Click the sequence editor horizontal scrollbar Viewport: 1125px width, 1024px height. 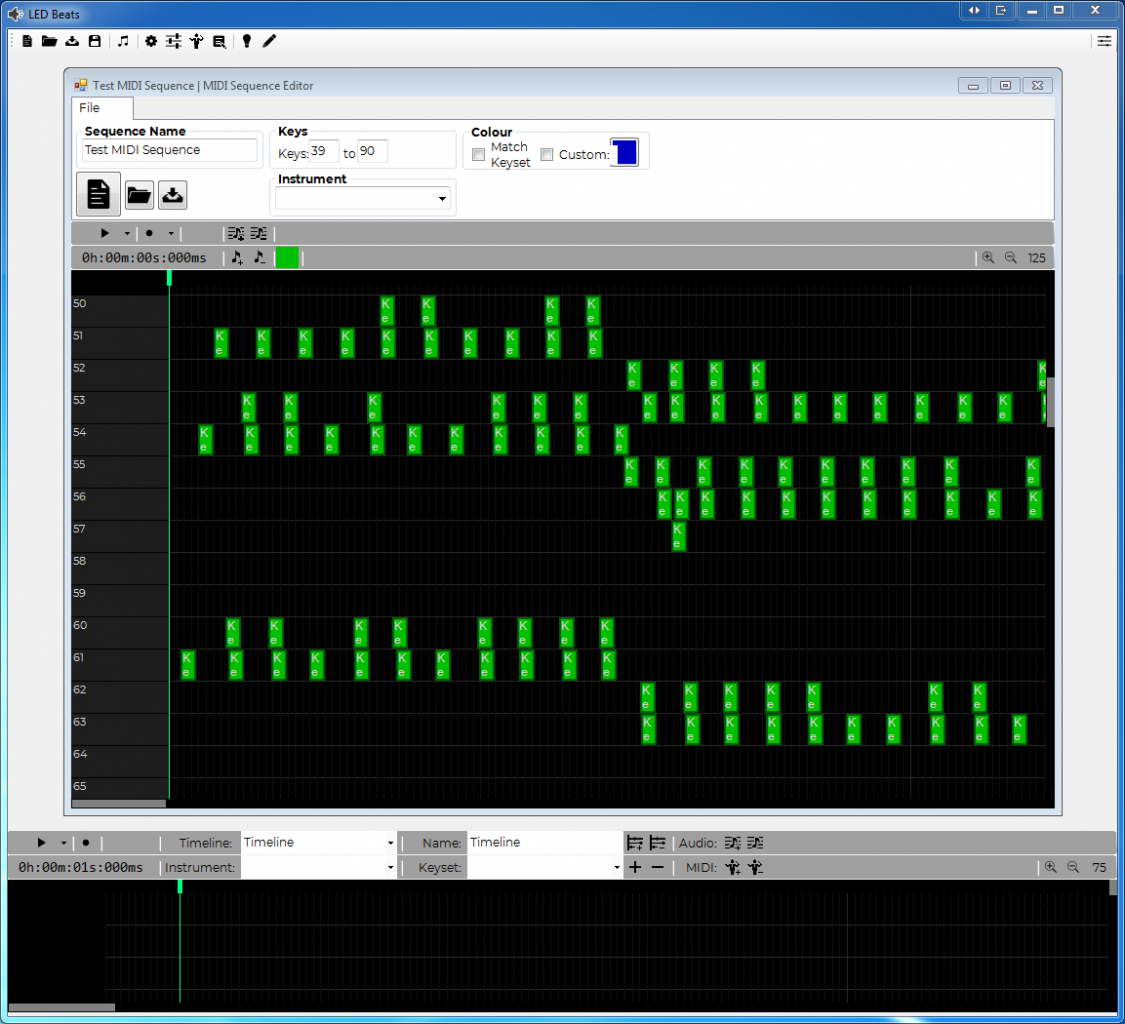click(119, 804)
